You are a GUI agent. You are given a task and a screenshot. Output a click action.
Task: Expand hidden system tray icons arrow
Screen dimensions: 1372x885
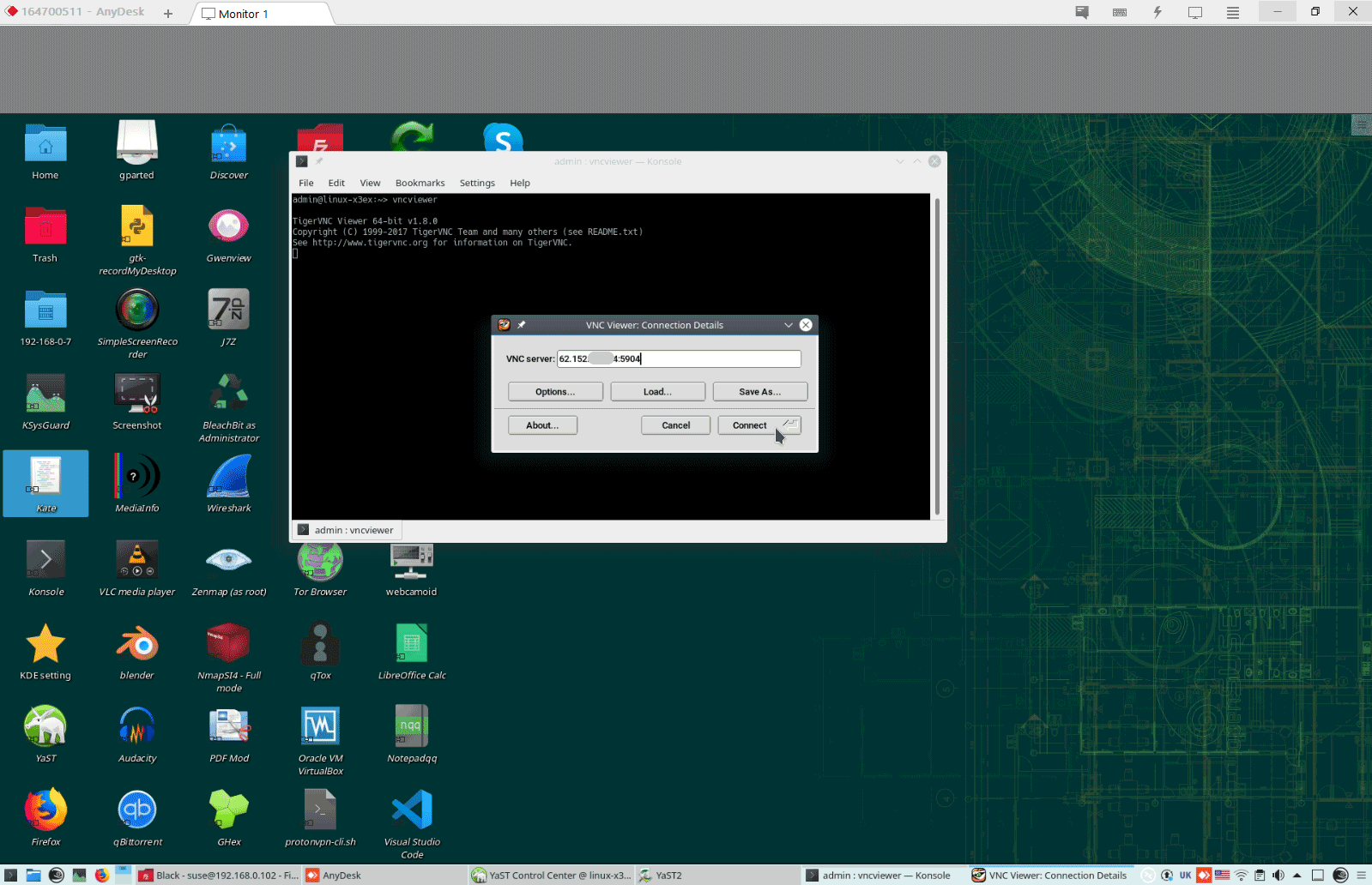point(1297,876)
